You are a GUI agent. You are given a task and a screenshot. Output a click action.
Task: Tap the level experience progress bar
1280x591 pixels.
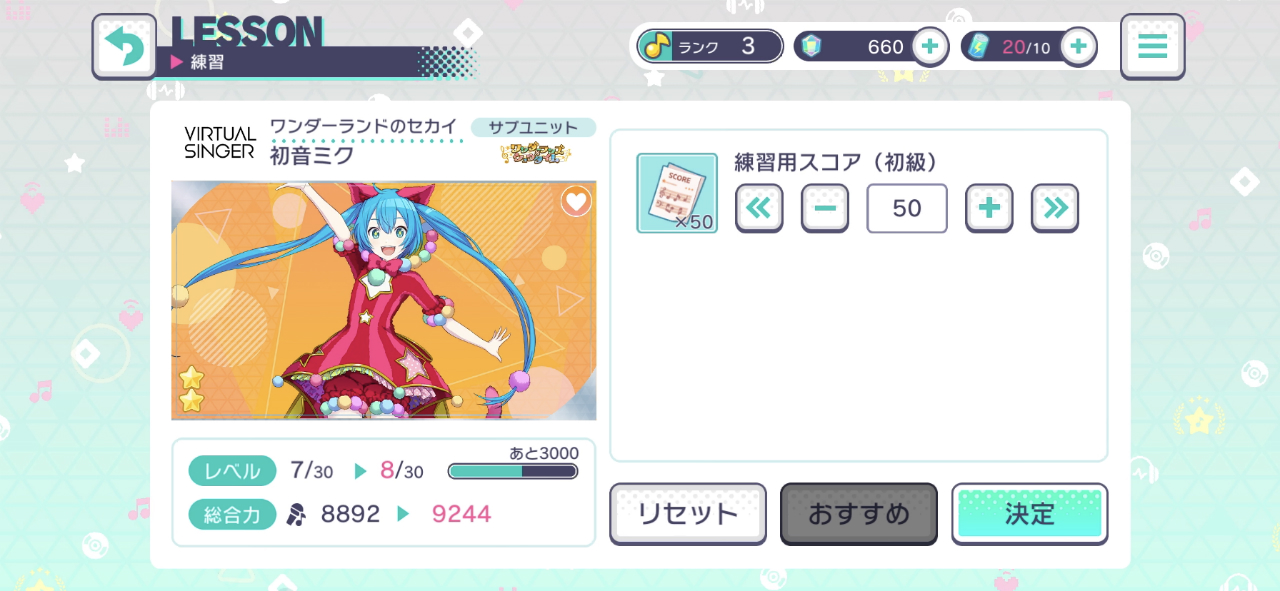pos(513,471)
